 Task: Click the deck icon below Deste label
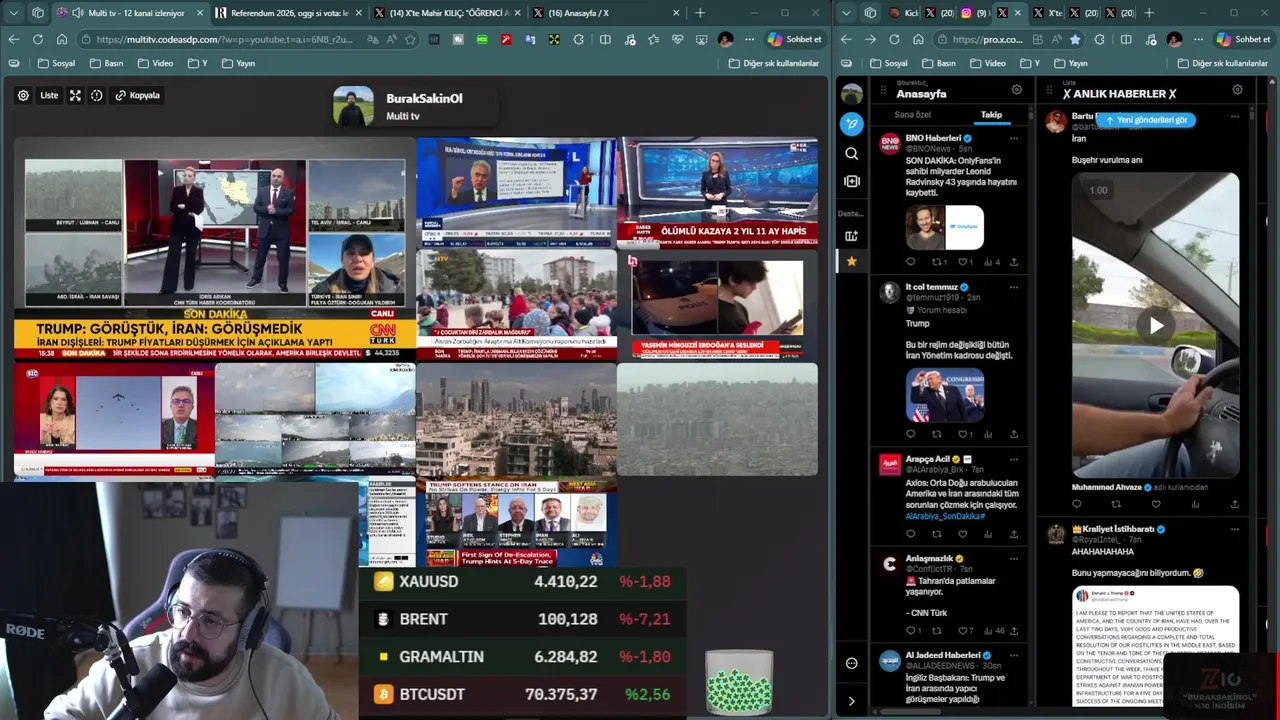coord(851,236)
